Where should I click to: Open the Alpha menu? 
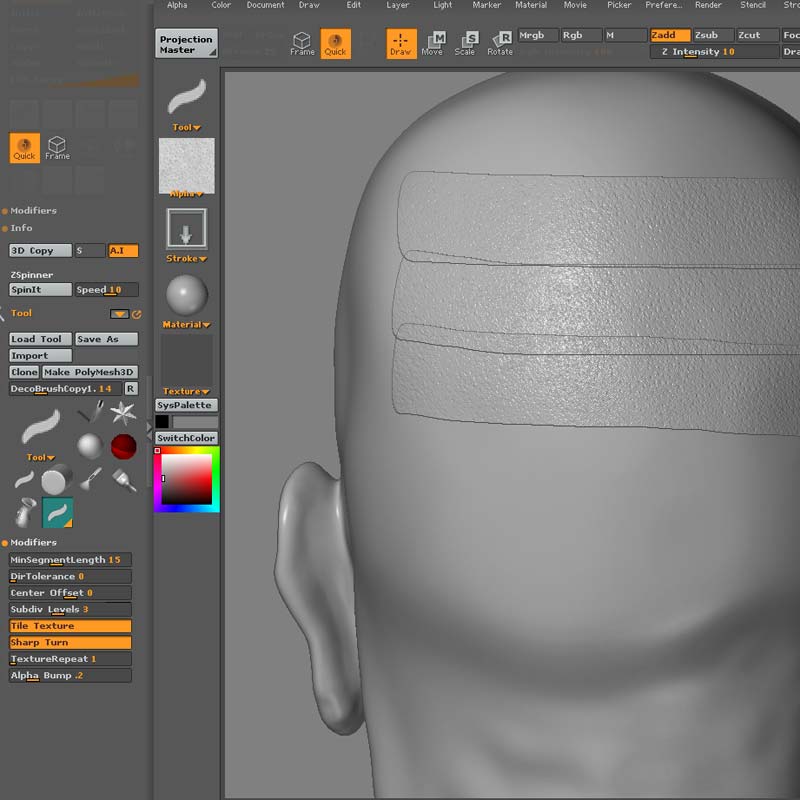click(x=177, y=5)
